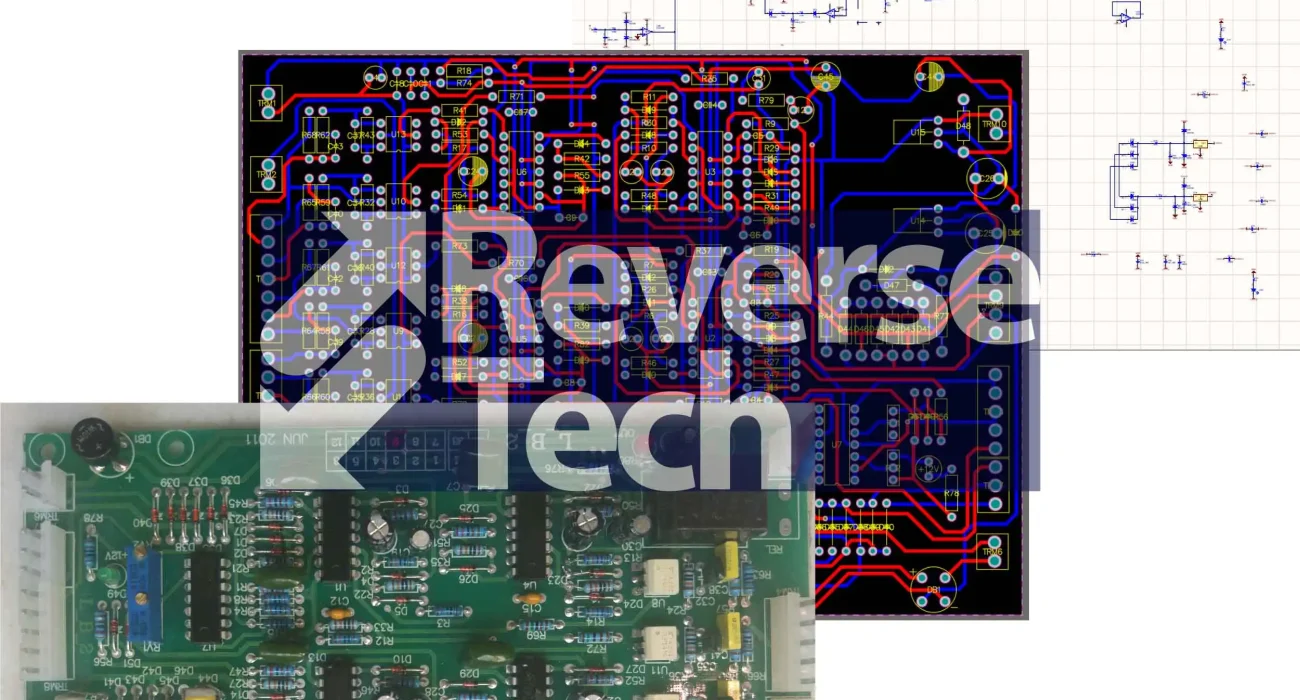Select the U10 IC footprint

pyautogui.click(x=399, y=201)
